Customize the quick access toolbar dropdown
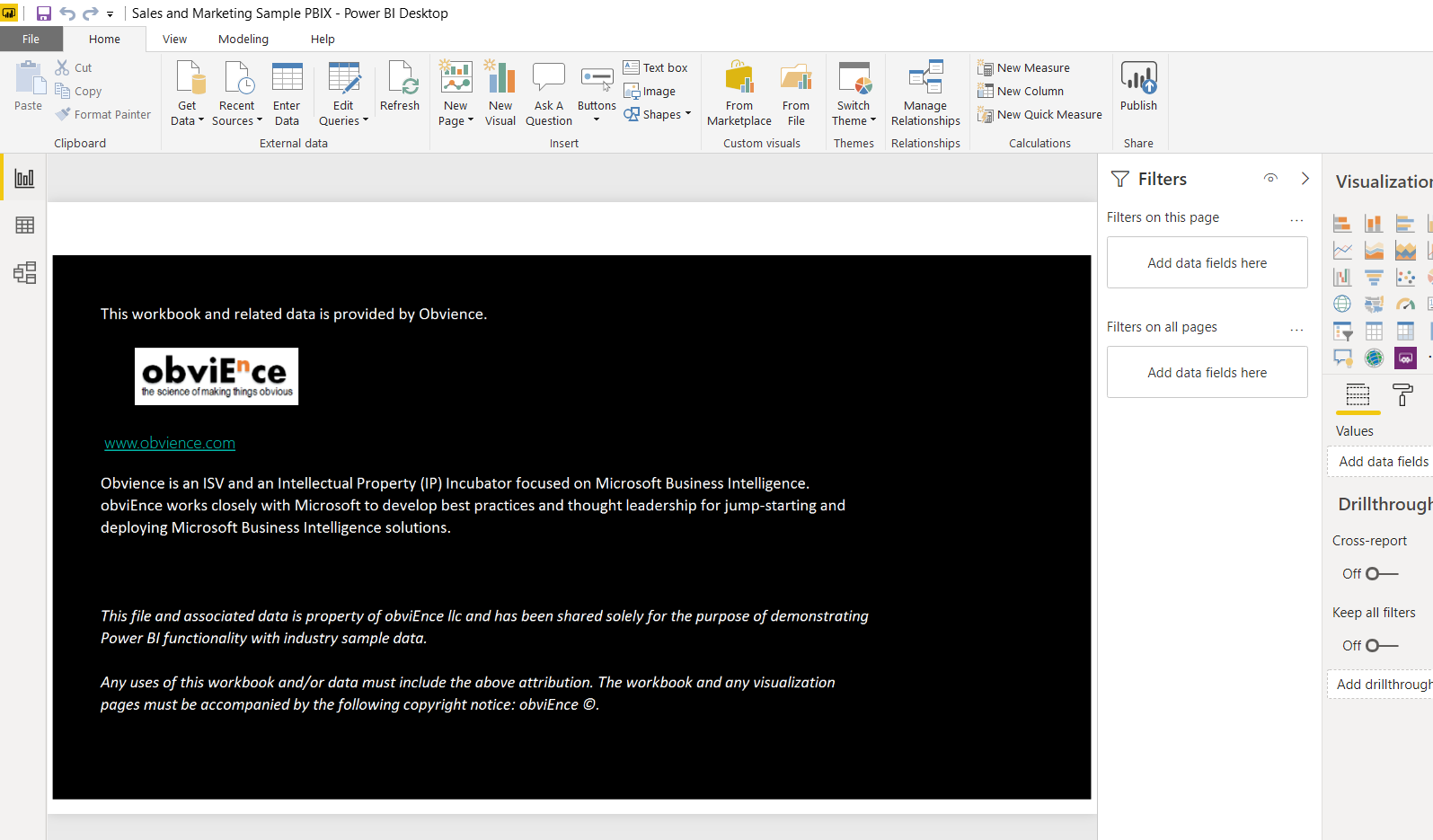This screenshot has width=1433, height=840. [x=110, y=14]
